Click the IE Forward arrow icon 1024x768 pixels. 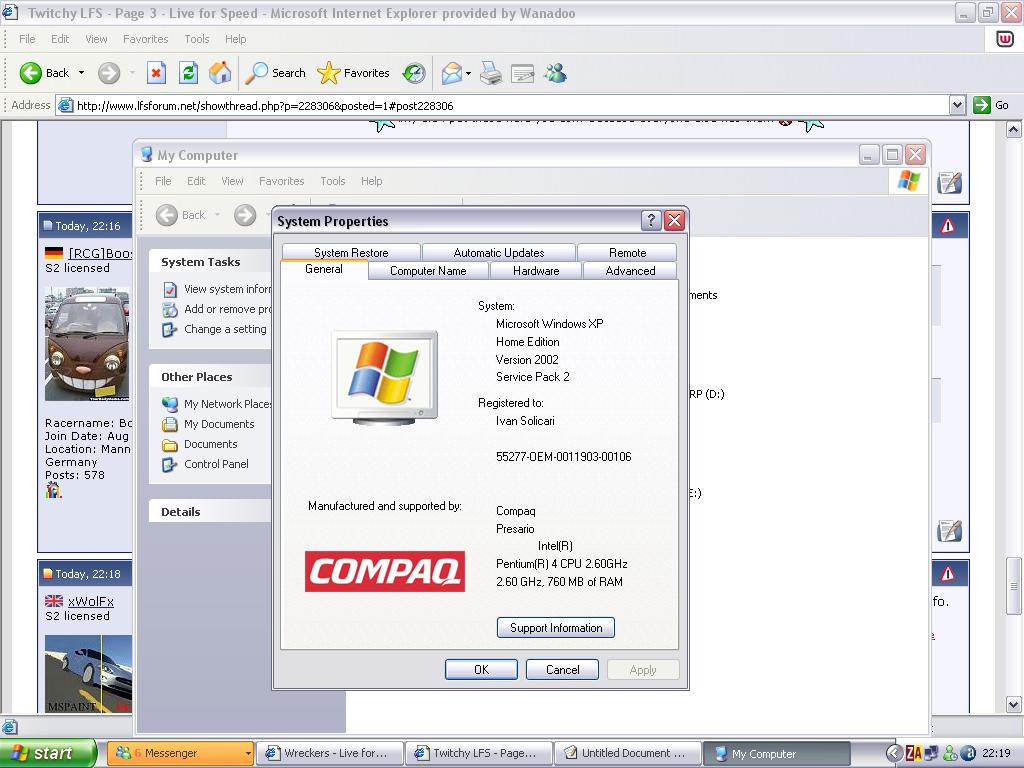(x=109, y=73)
